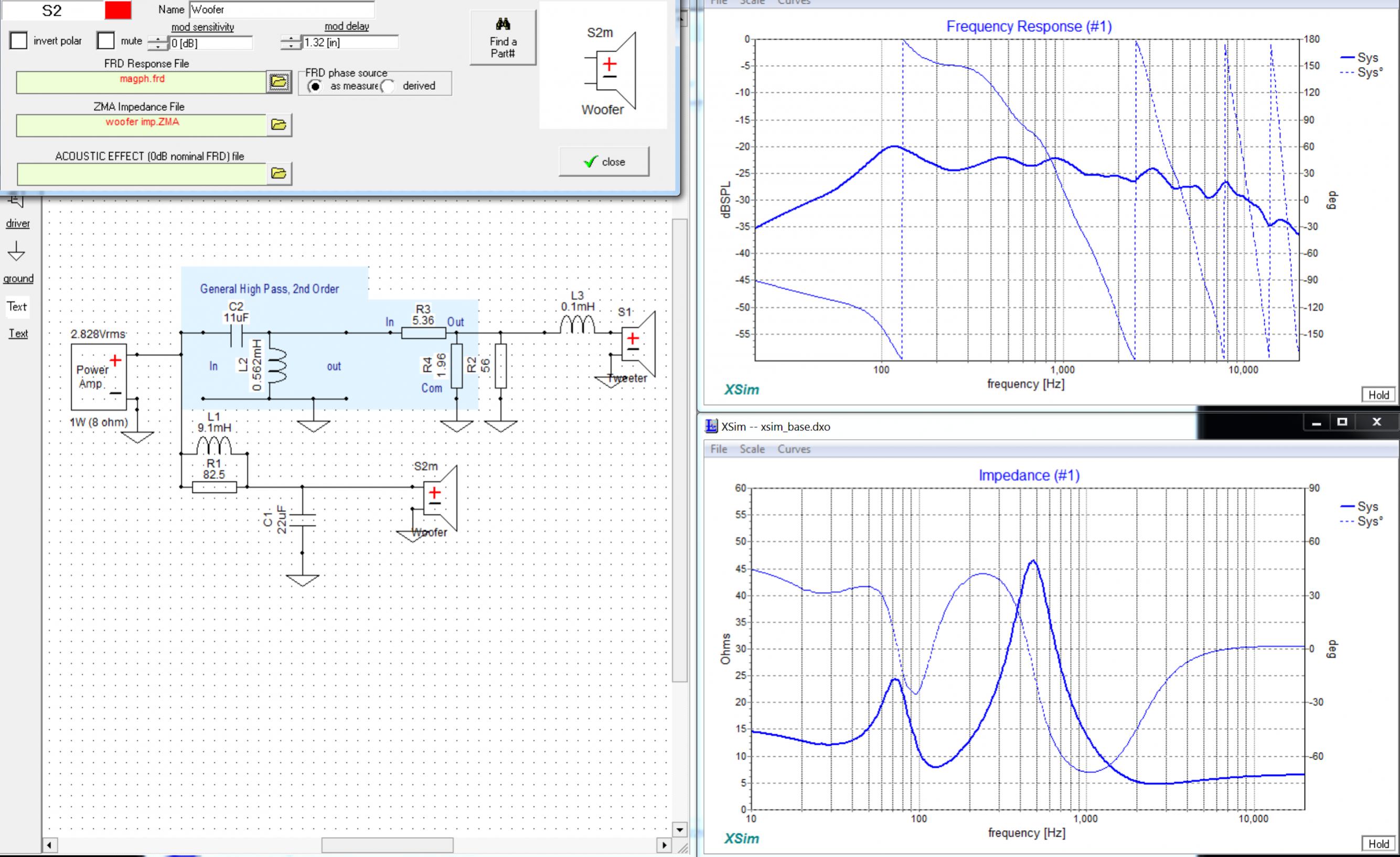Click the driver Name input field
This screenshot has width=1400, height=857.
click(282, 9)
